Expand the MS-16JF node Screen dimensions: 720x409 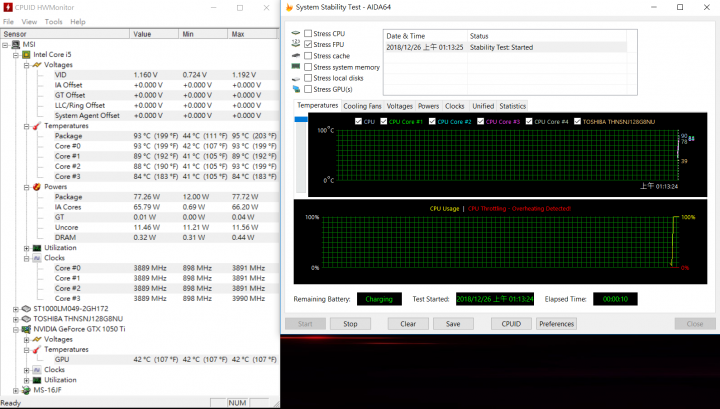(x=16, y=391)
